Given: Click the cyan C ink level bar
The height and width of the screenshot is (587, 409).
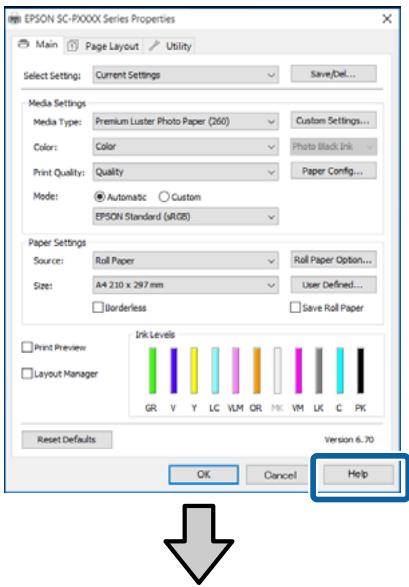Looking at the screenshot, I should 340,371.
